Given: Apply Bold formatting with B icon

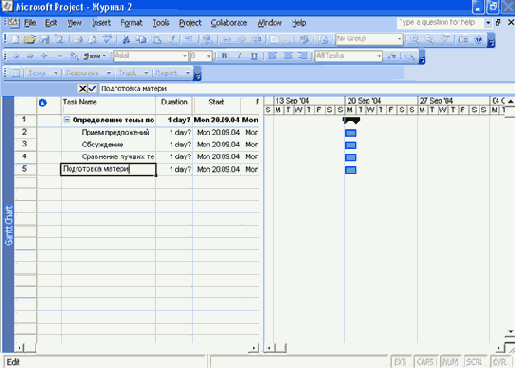Looking at the screenshot, I should tap(224, 56).
